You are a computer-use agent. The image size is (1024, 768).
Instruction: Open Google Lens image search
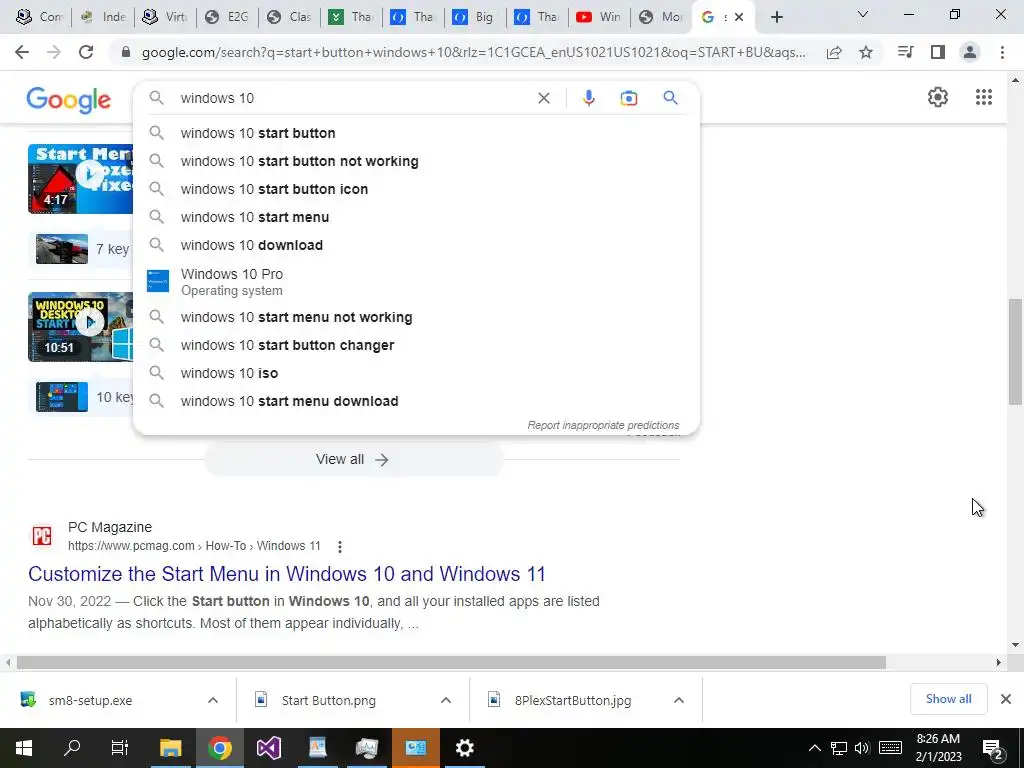pos(628,98)
